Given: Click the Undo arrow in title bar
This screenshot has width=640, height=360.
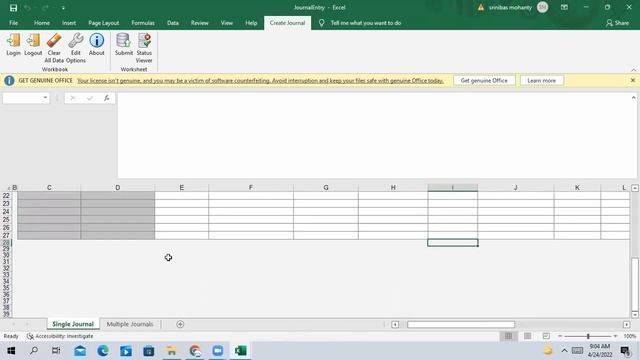Looking at the screenshot, I should click(27, 8).
